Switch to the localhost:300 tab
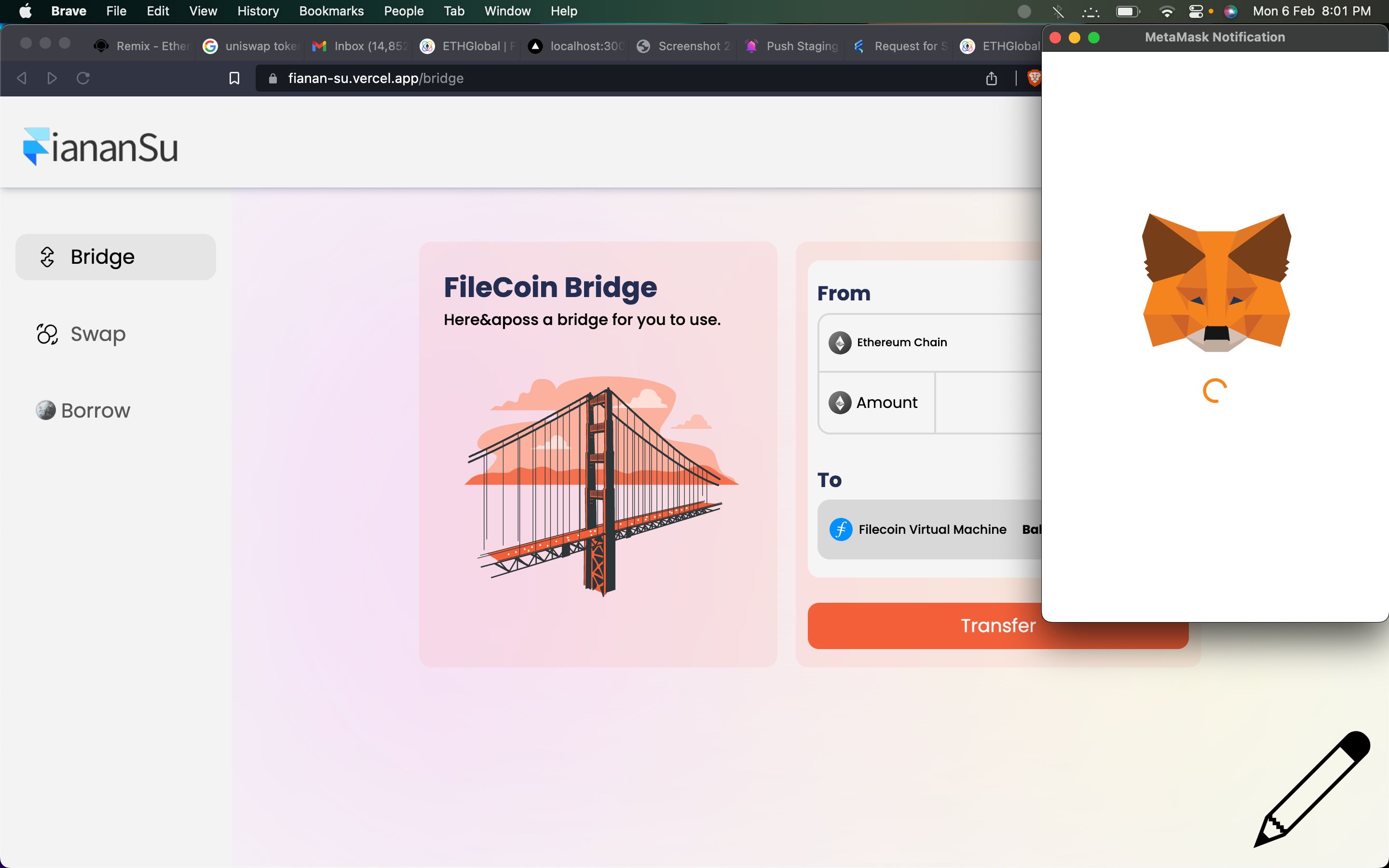Viewport: 1389px width, 868px height. [577, 46]
